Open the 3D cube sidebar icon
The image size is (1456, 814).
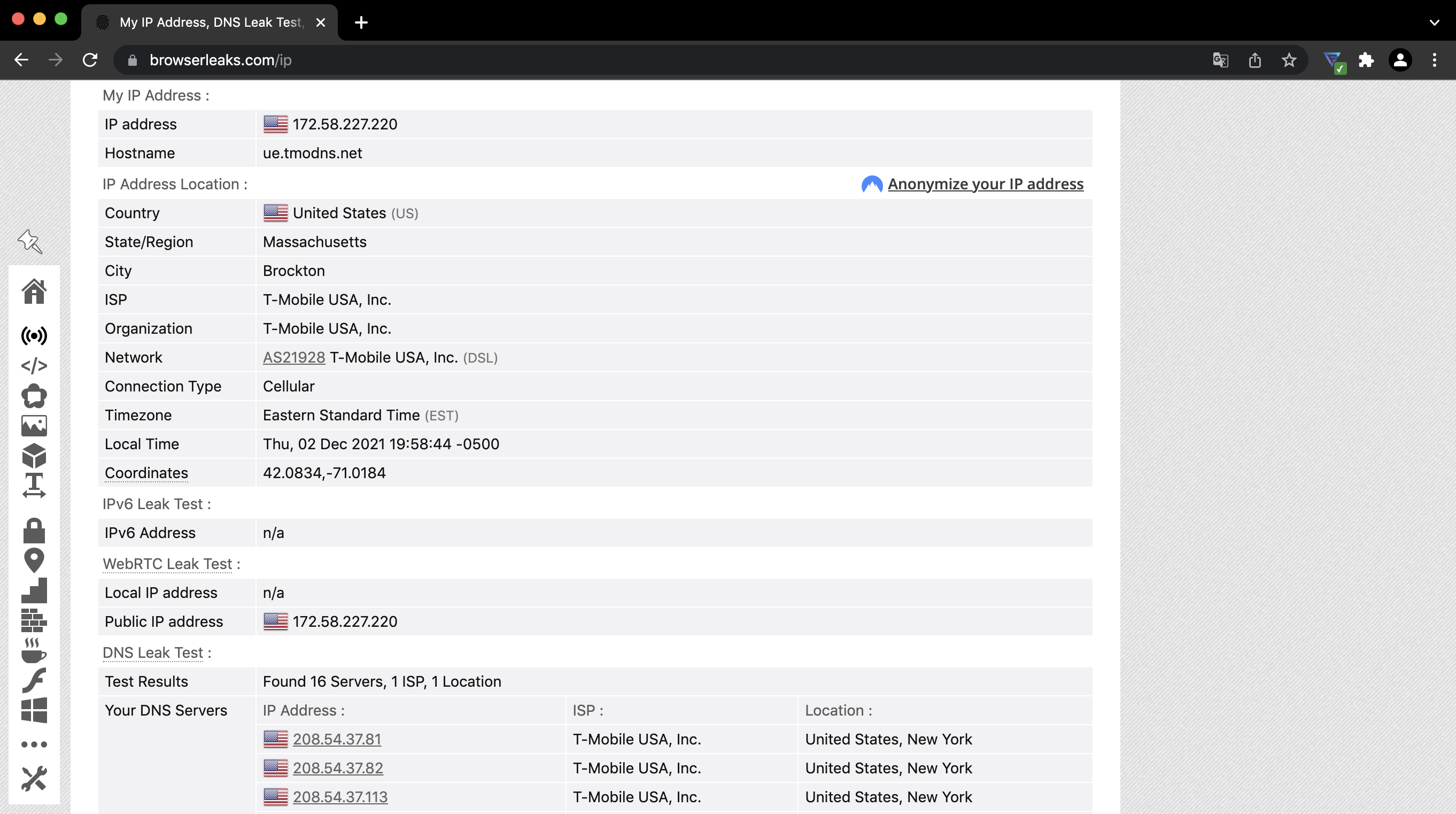coord(34,456)
